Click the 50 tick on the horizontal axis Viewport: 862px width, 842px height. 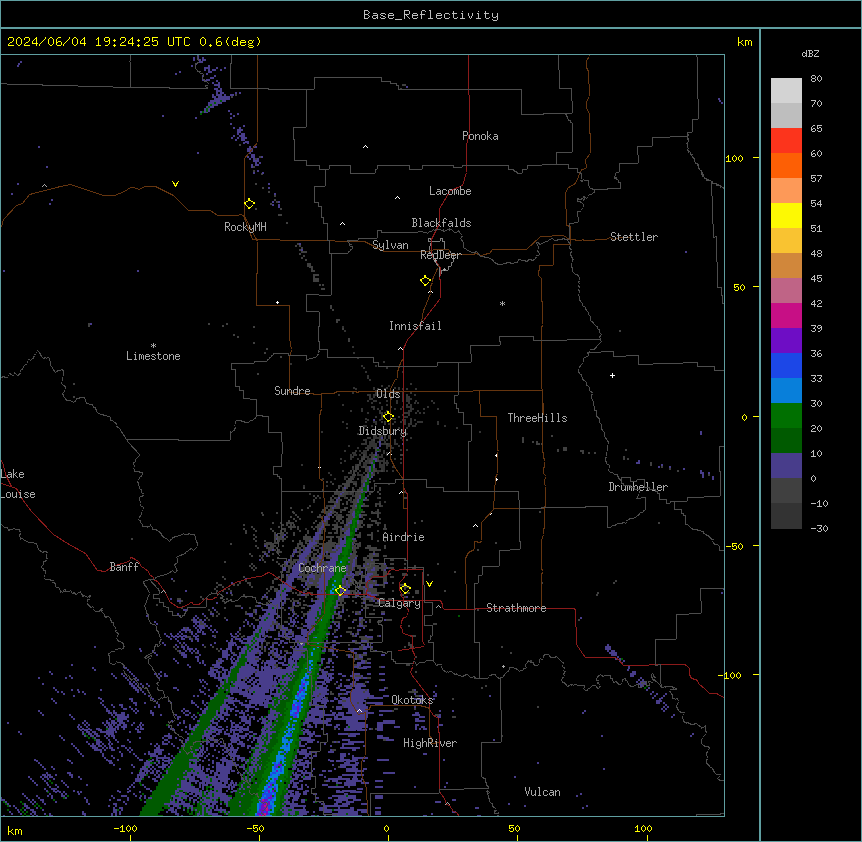[514, 828]
